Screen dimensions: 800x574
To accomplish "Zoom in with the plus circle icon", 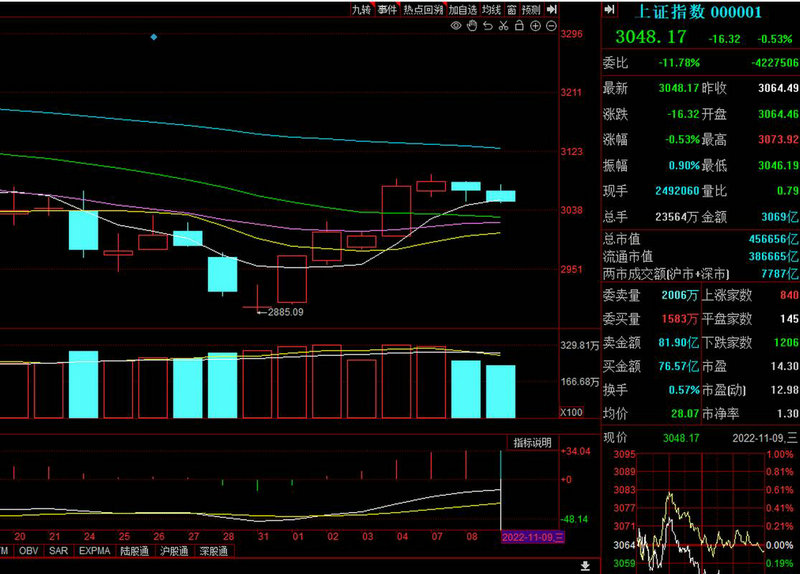I will (x=534, y=26).
